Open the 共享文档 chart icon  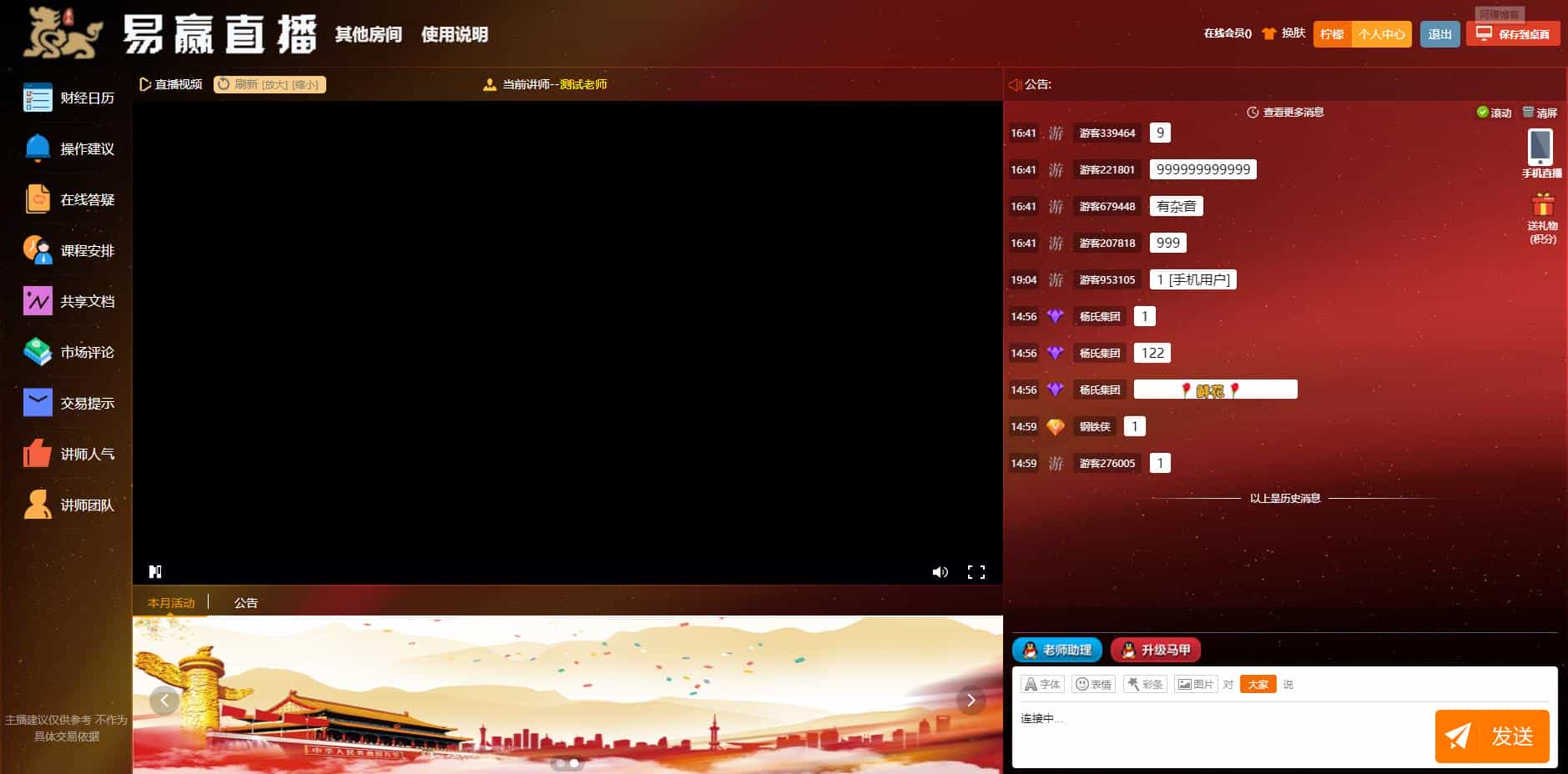(38, 301)
